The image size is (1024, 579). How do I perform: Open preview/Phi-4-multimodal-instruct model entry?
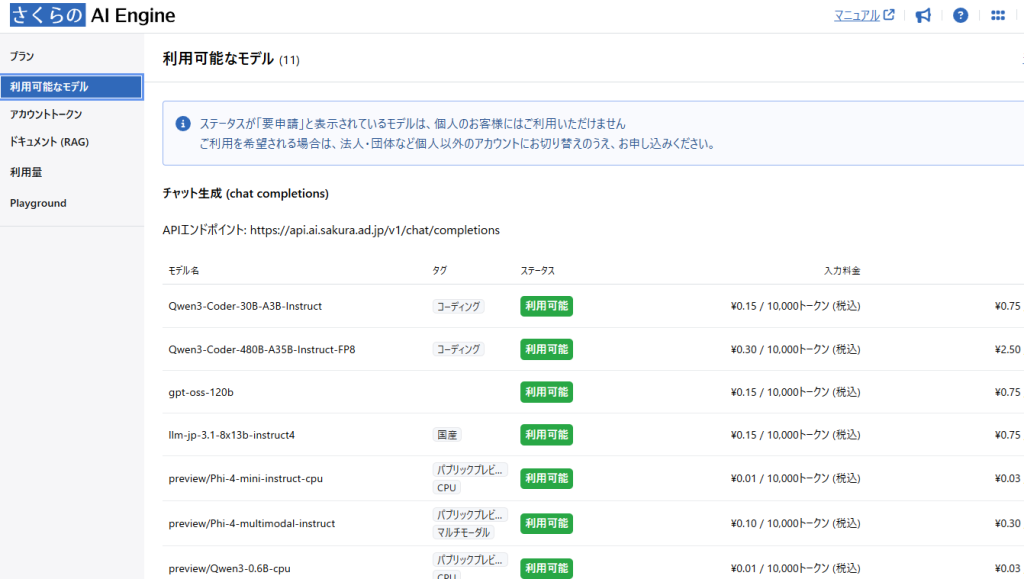(252, 523)
